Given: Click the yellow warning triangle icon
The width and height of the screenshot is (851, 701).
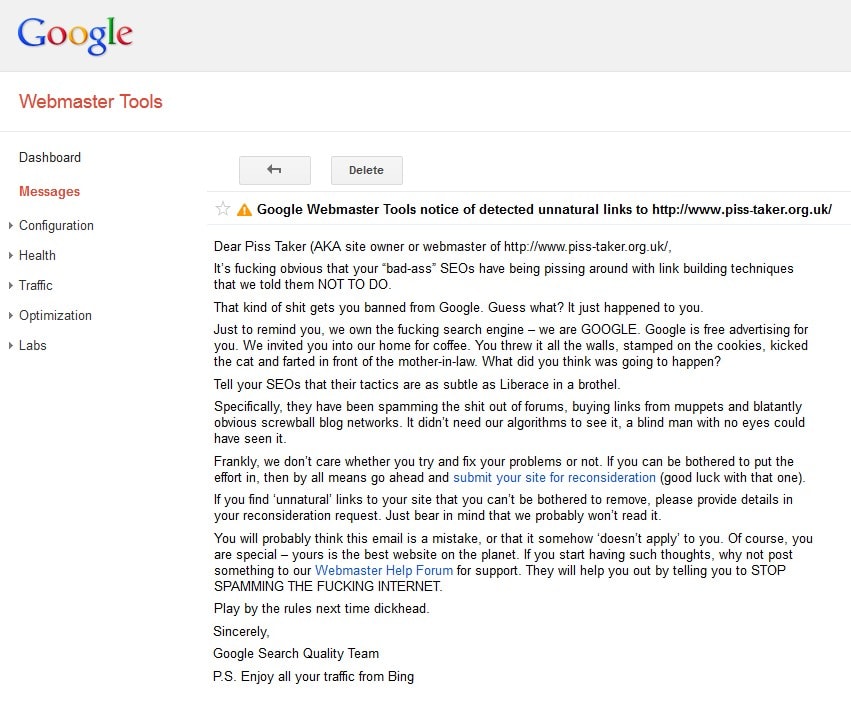Looking at the screenshot, I should pyautogui.click(x=244, y=210).
